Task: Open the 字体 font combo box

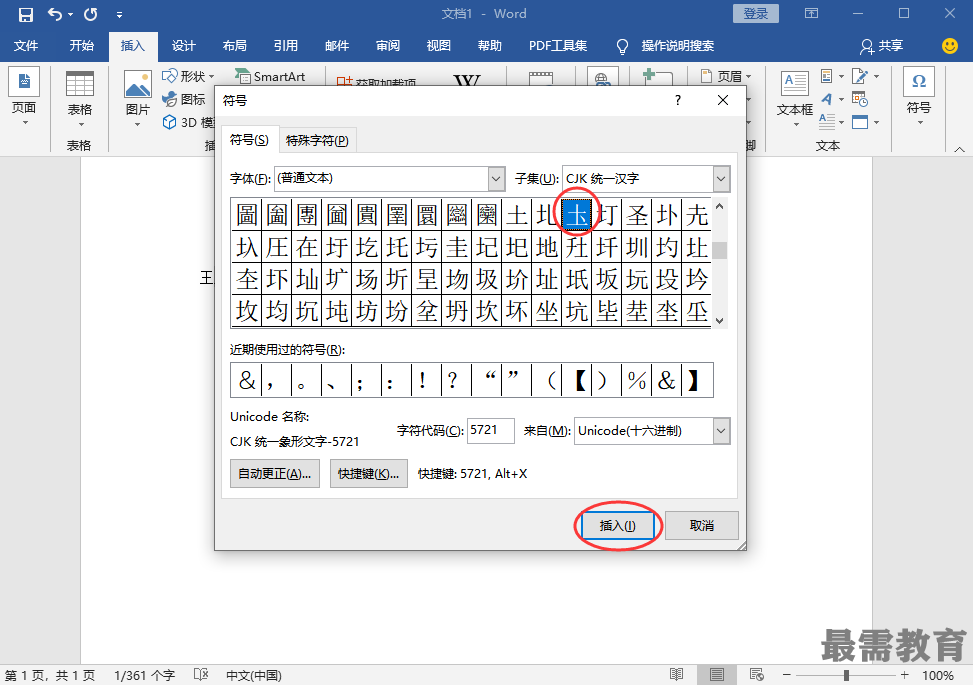Action: (389, 179)
